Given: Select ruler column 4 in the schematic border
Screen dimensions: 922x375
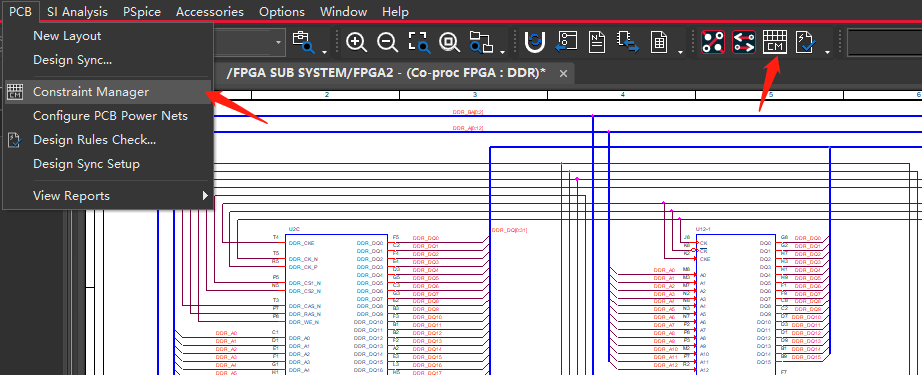Looking at the screenshot, I should (x=622, y=95).
